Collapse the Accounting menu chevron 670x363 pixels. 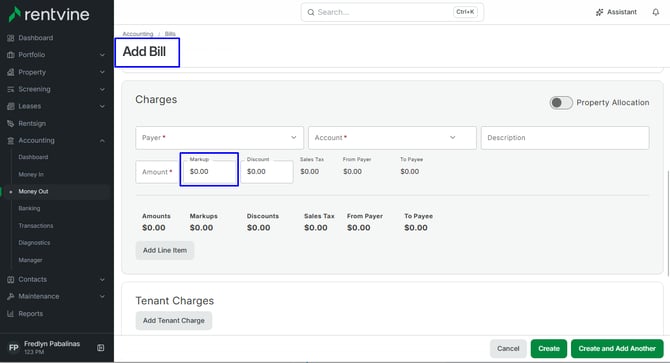102,141
